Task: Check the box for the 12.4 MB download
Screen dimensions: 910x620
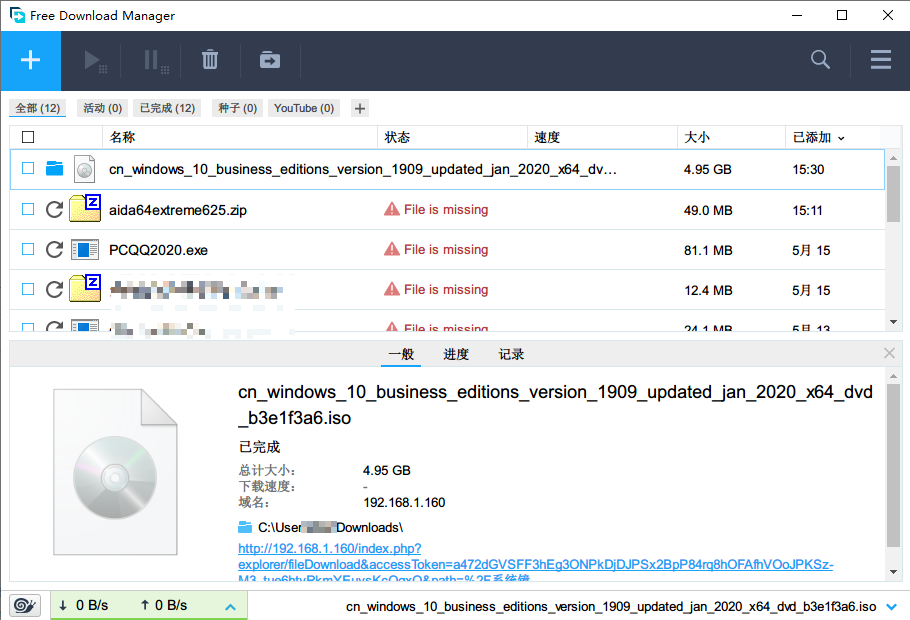Action: tap(28, 289)
